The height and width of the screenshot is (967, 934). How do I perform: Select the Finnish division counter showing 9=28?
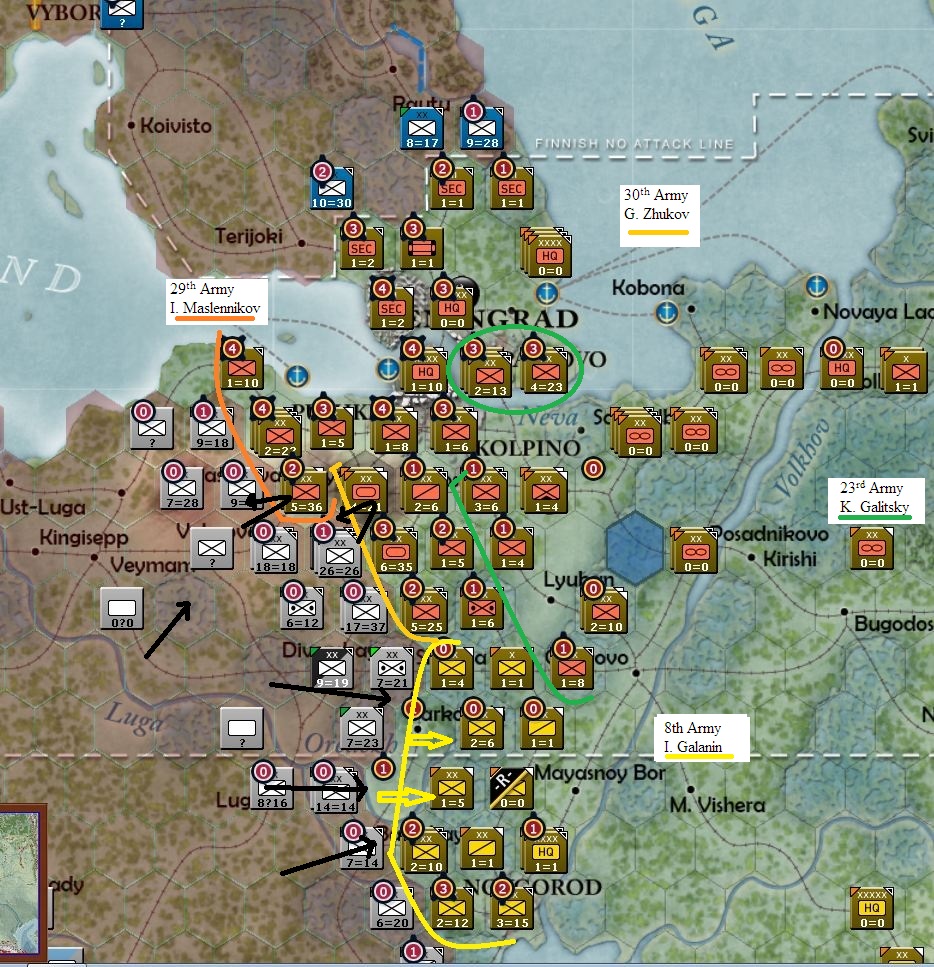pyautogui.click(x=482, y=130)
